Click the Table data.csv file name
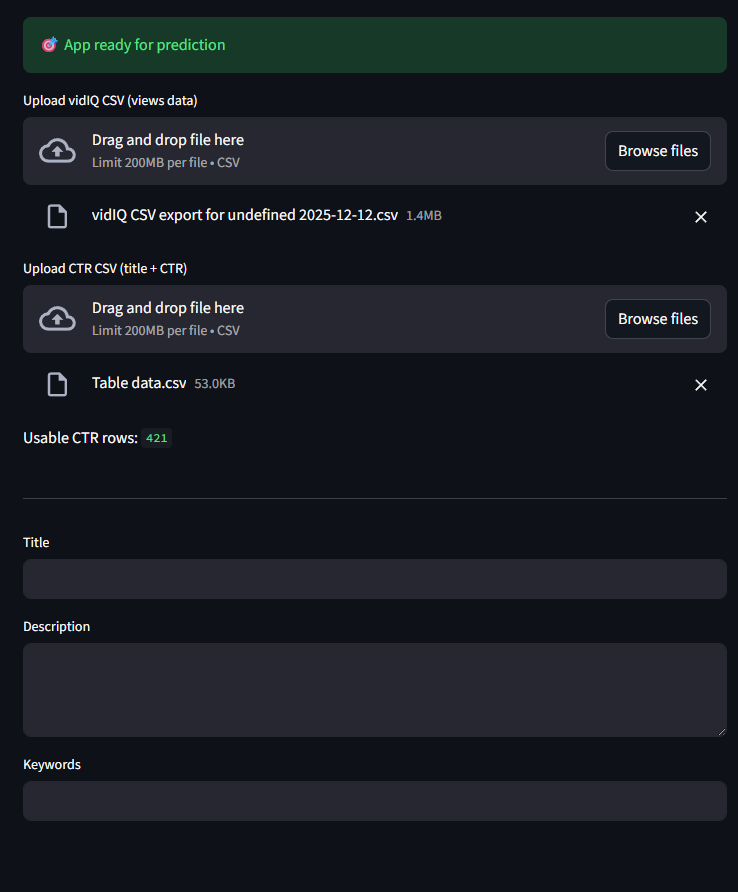 139,383
